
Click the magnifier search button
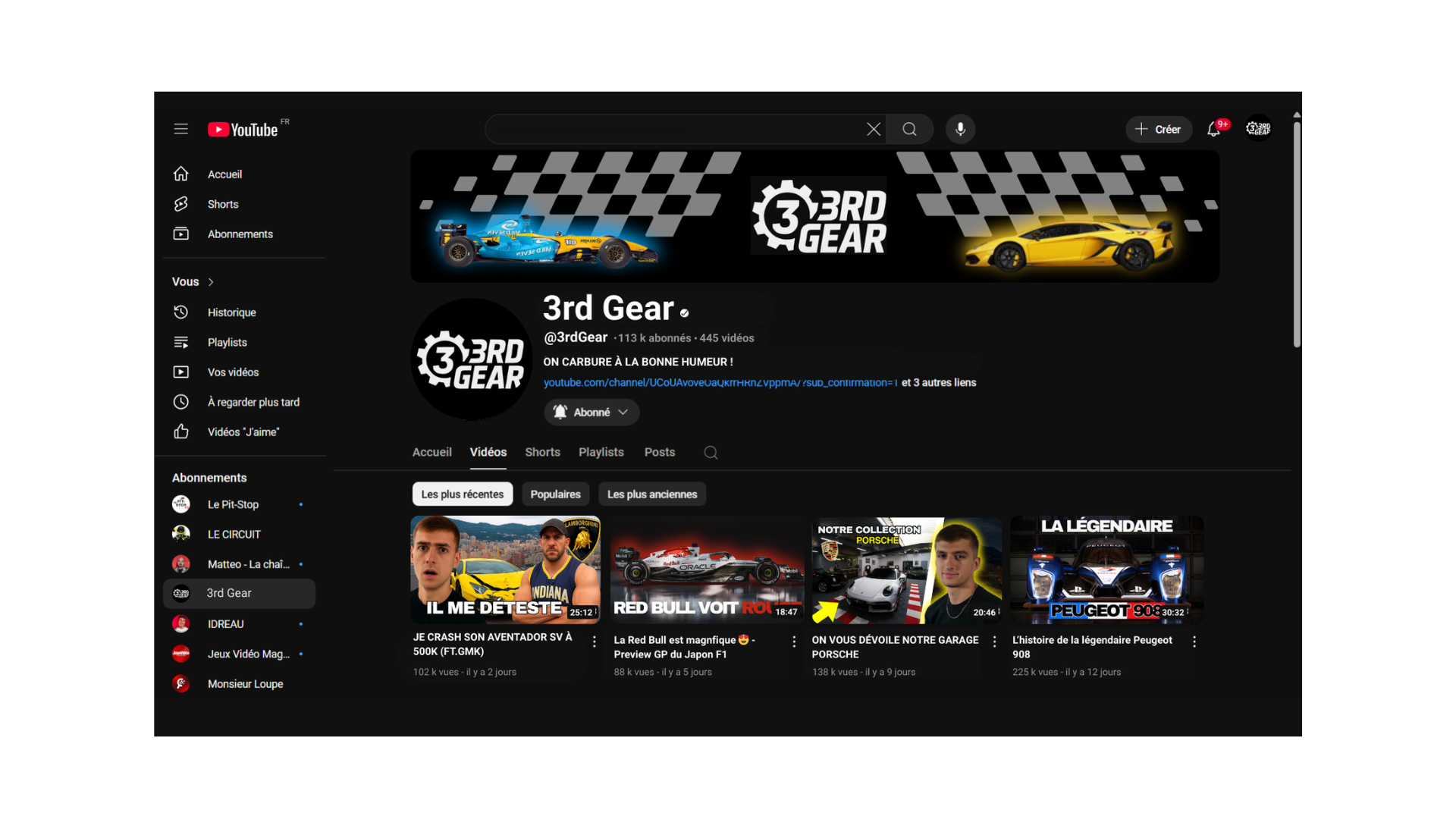tap(909, 129)
